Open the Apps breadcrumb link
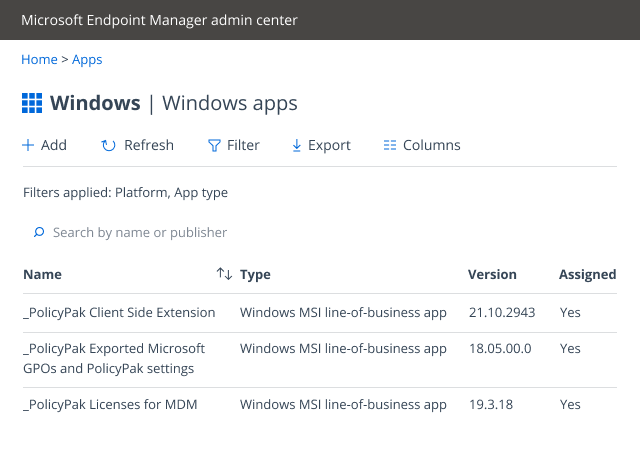 pos(87,60)
